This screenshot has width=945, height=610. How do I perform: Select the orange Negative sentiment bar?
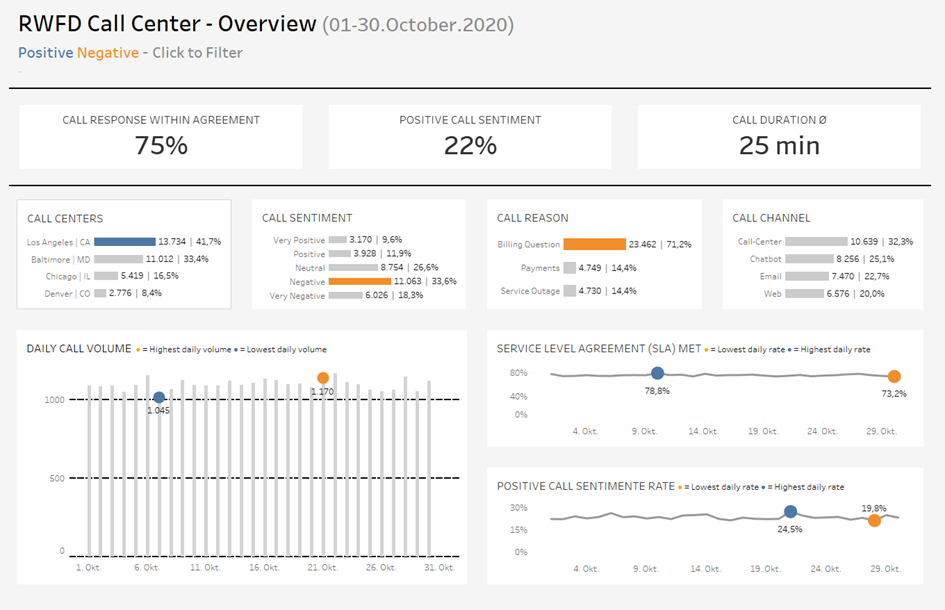[x=346, y=282]
